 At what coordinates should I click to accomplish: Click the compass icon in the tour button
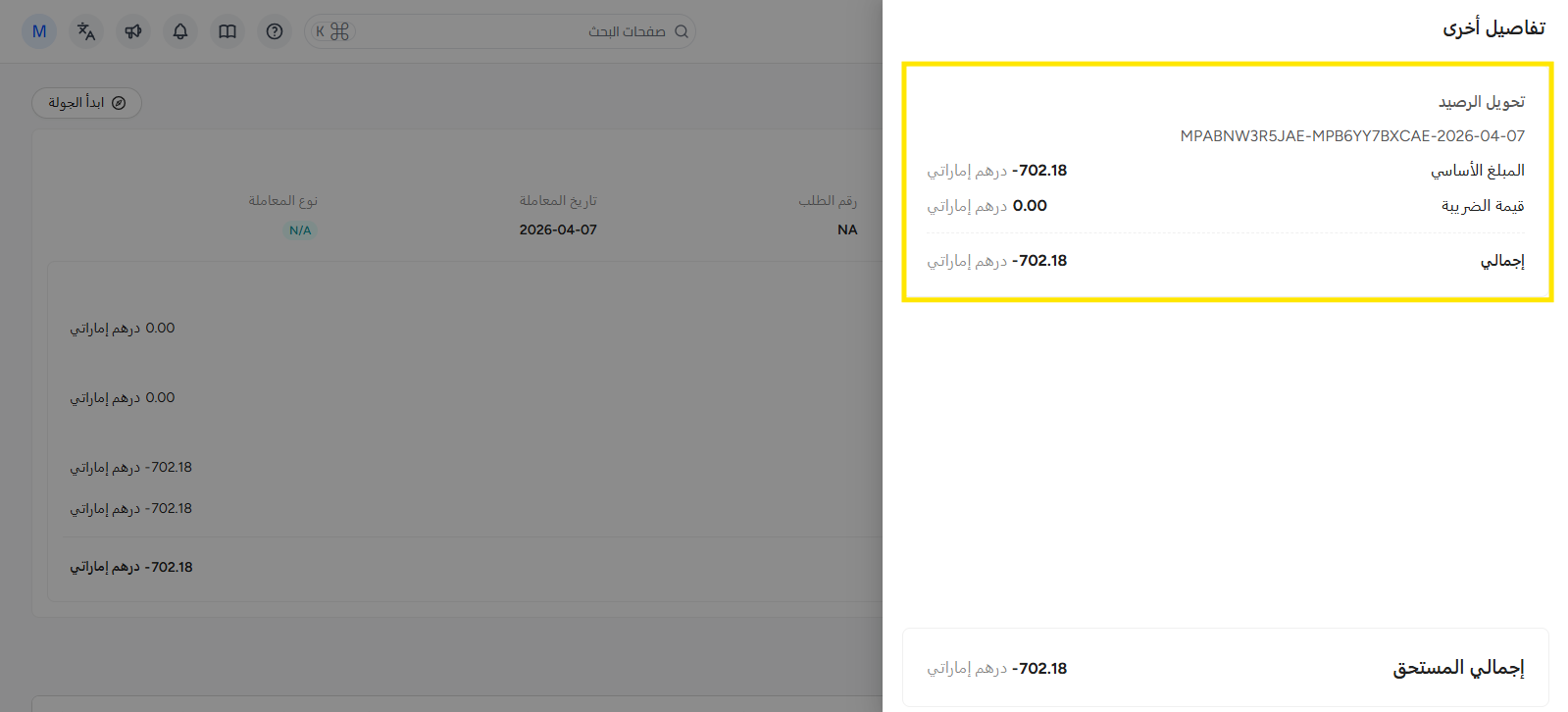119,103
